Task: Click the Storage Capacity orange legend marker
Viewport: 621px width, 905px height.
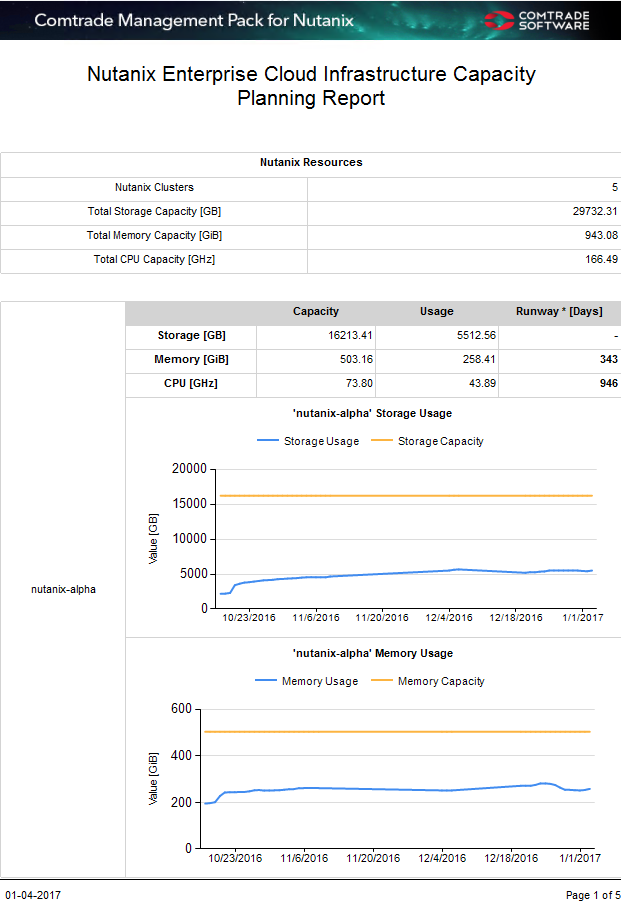Action: (383, 441)
